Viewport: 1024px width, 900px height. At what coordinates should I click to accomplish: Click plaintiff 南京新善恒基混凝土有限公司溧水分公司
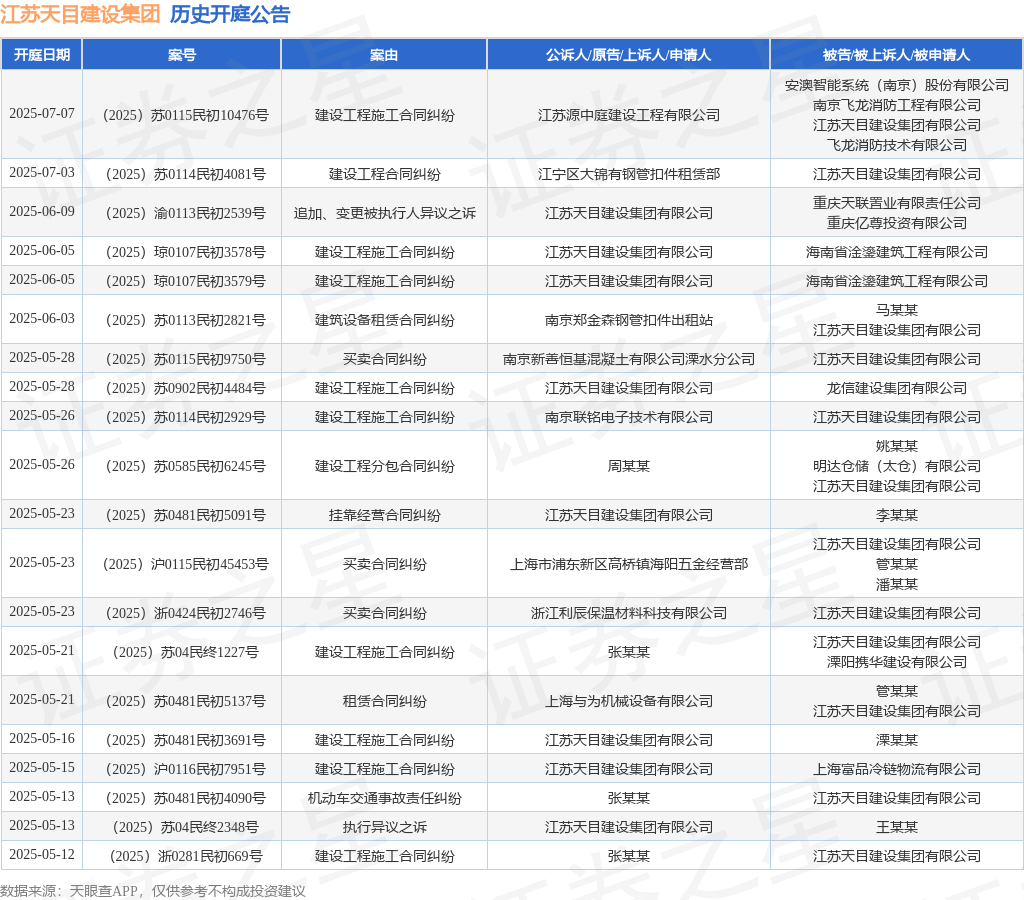click(629, 359)
